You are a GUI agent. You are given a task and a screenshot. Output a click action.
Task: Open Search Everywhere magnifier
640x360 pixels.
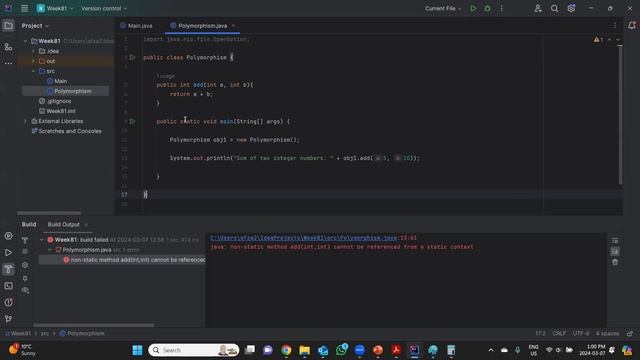(x=554, y=8)
